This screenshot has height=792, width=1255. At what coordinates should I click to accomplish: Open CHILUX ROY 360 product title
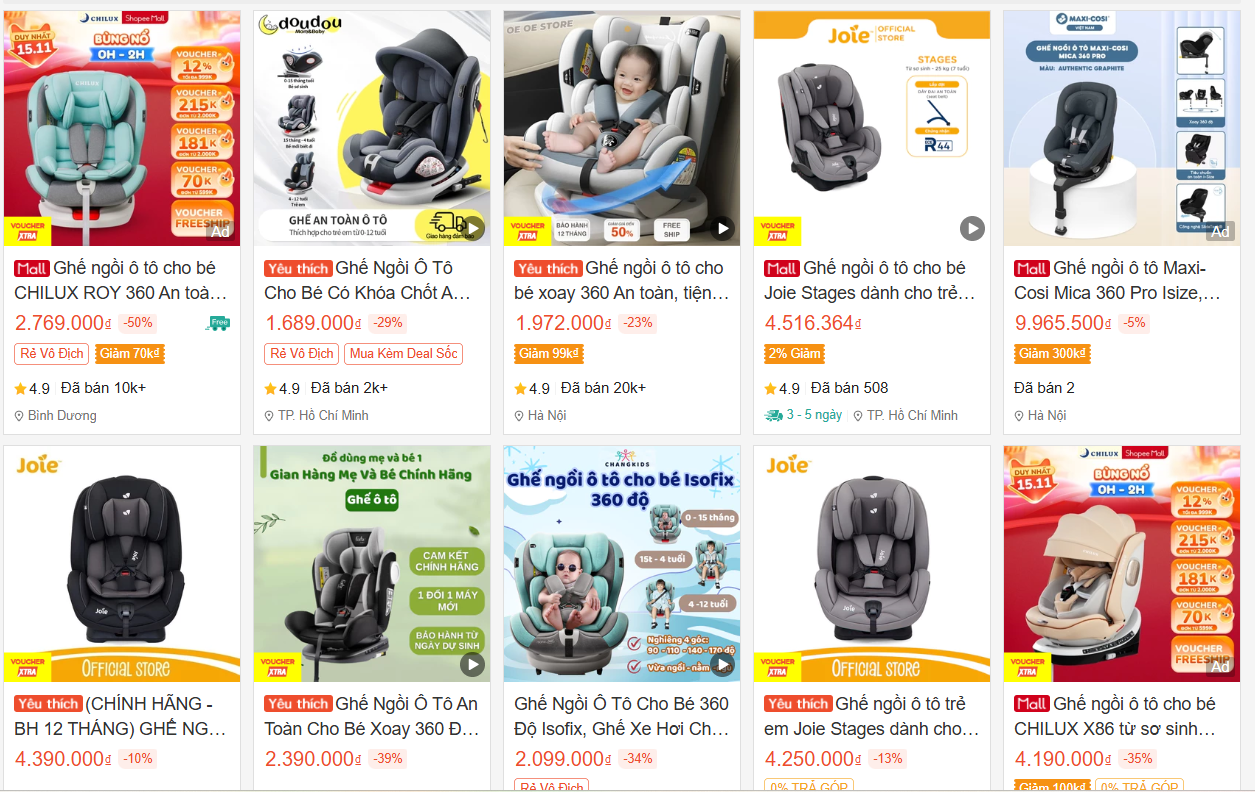coord(121,281)
